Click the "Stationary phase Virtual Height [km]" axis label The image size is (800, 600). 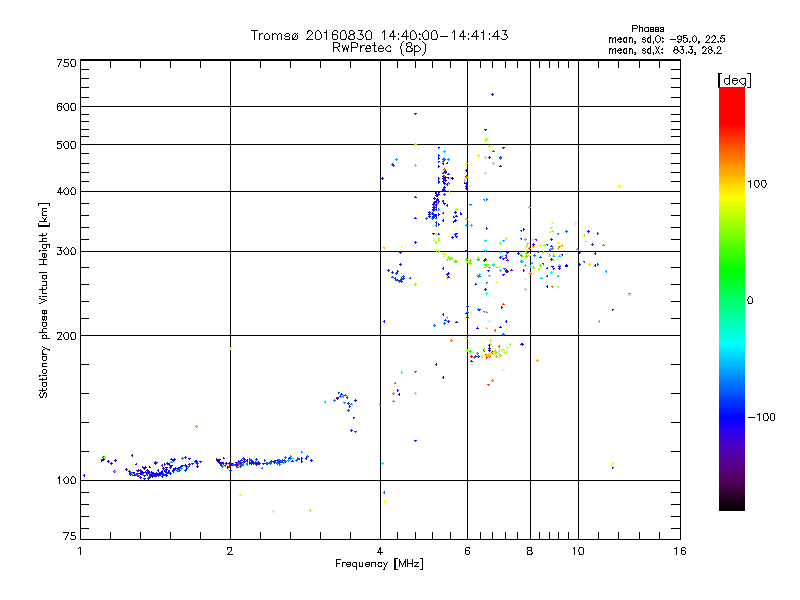[x=44, y=300]
